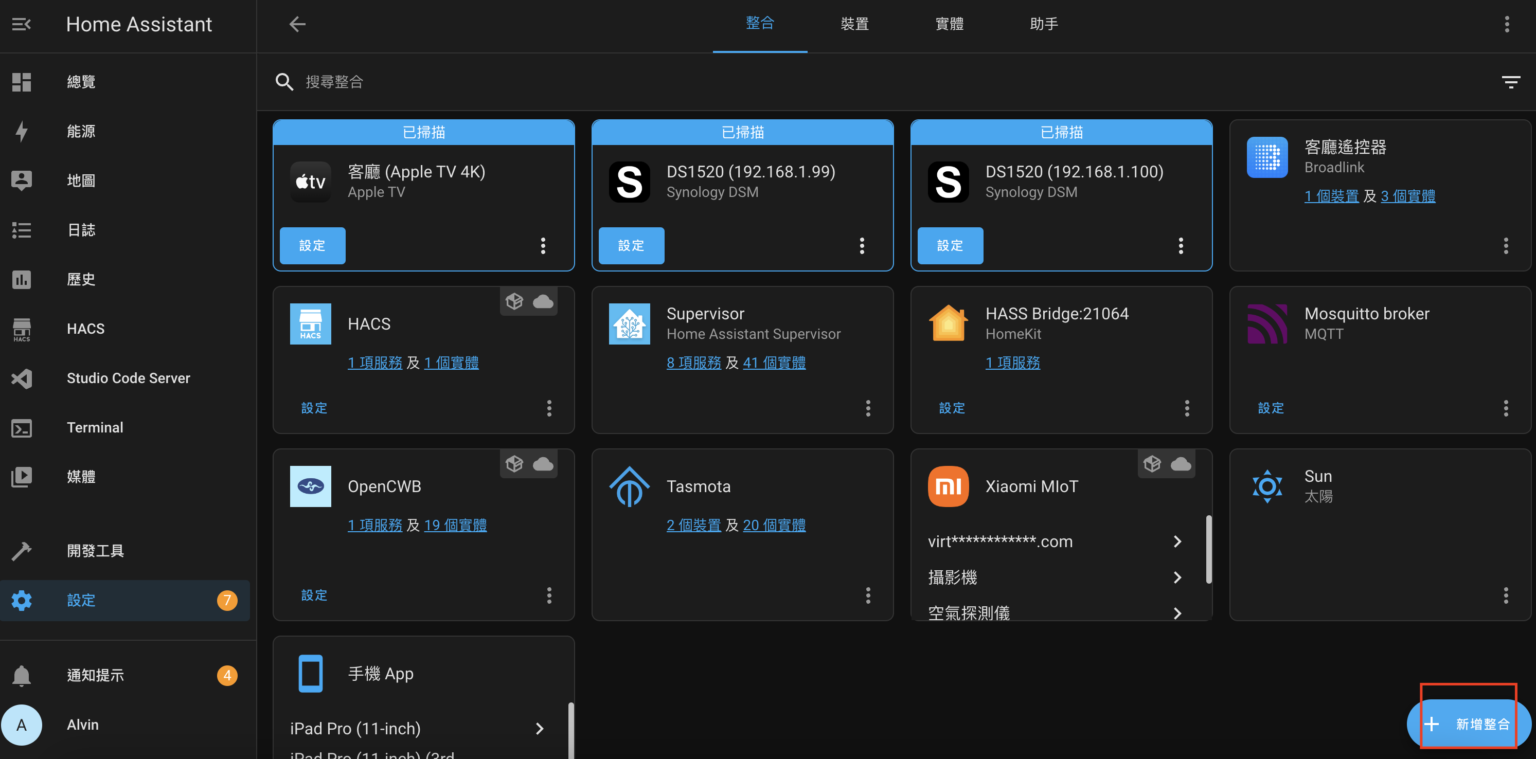This screenshot has width=1536, height=759.
Task: Open the 歷史 history panel in sidebar
Action: pyautogui.click(x=81, y=279)
